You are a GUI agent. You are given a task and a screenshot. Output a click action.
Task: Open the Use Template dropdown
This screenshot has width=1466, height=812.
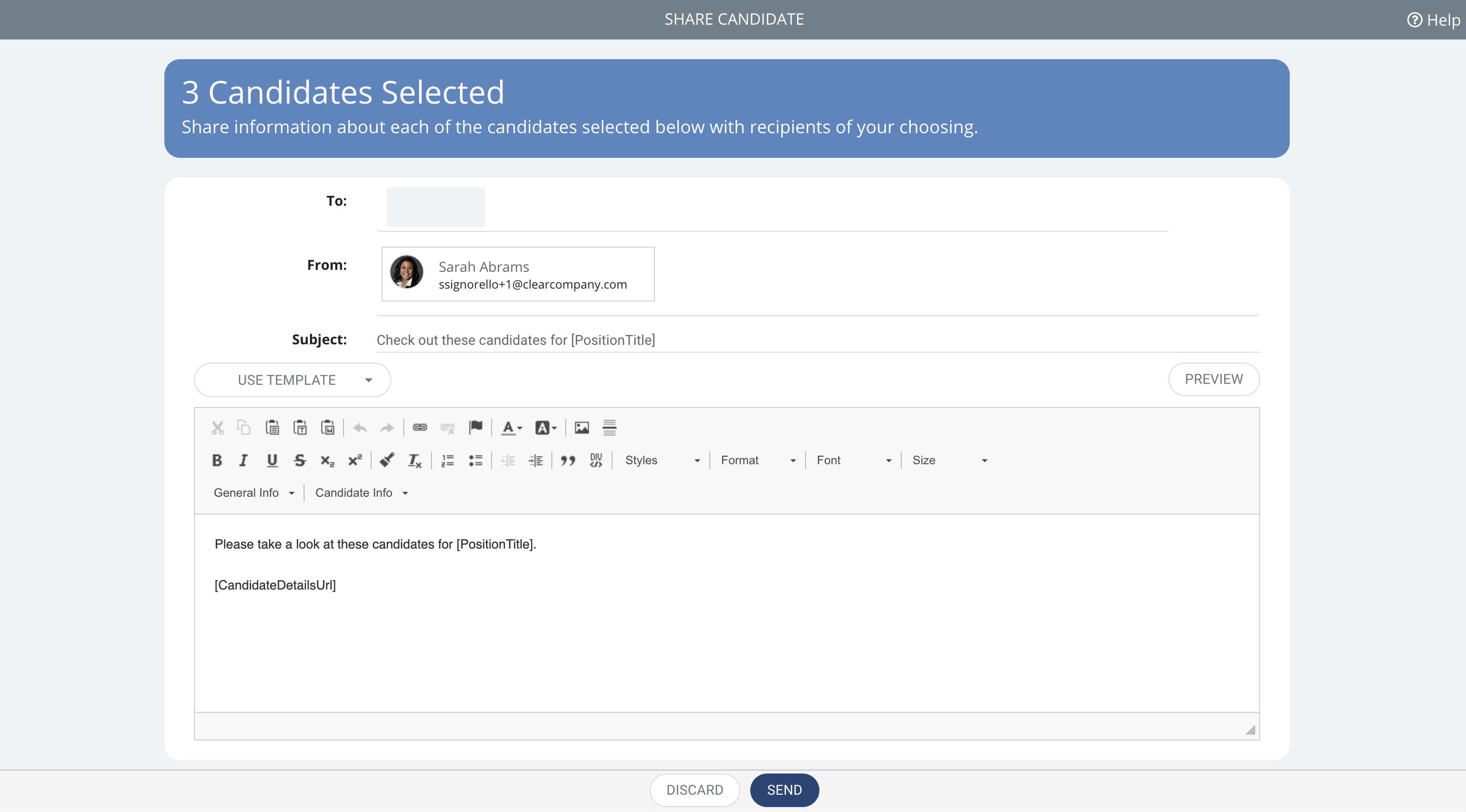[x=293, y=380]
